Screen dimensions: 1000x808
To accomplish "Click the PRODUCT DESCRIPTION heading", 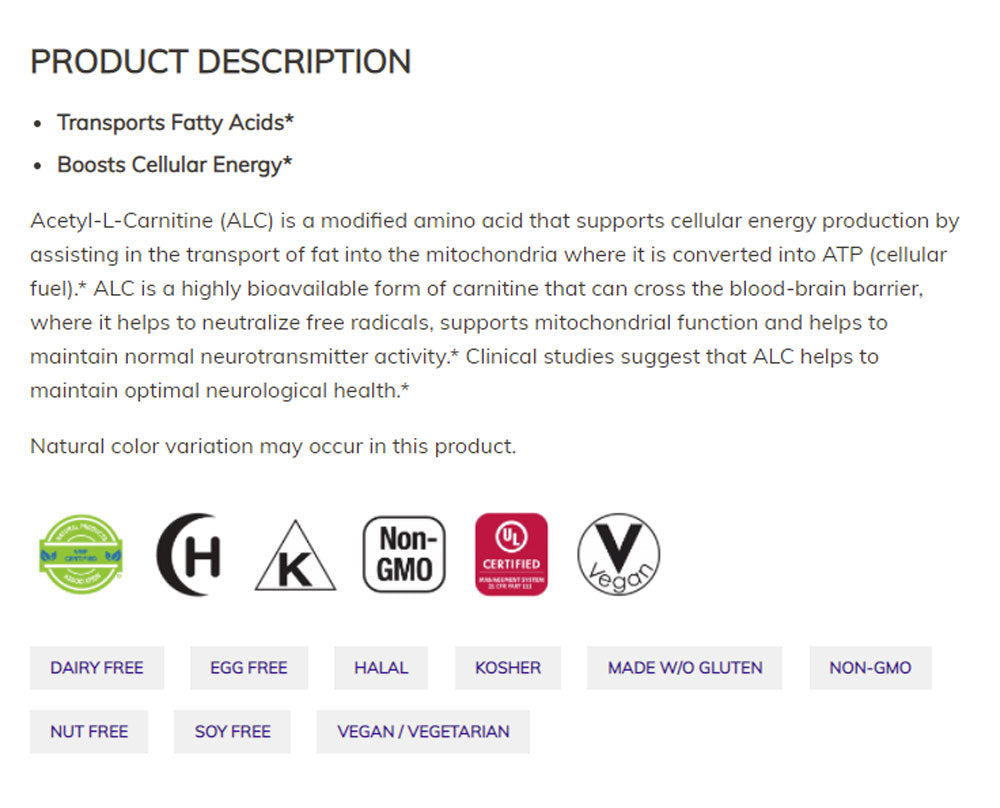I will (220, 62).
